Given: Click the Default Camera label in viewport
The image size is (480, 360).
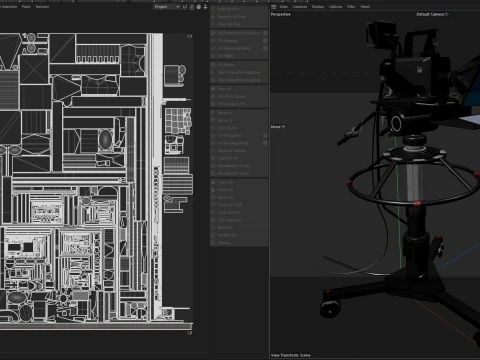Looking at the screenshot, I should [x=432, y=14].
